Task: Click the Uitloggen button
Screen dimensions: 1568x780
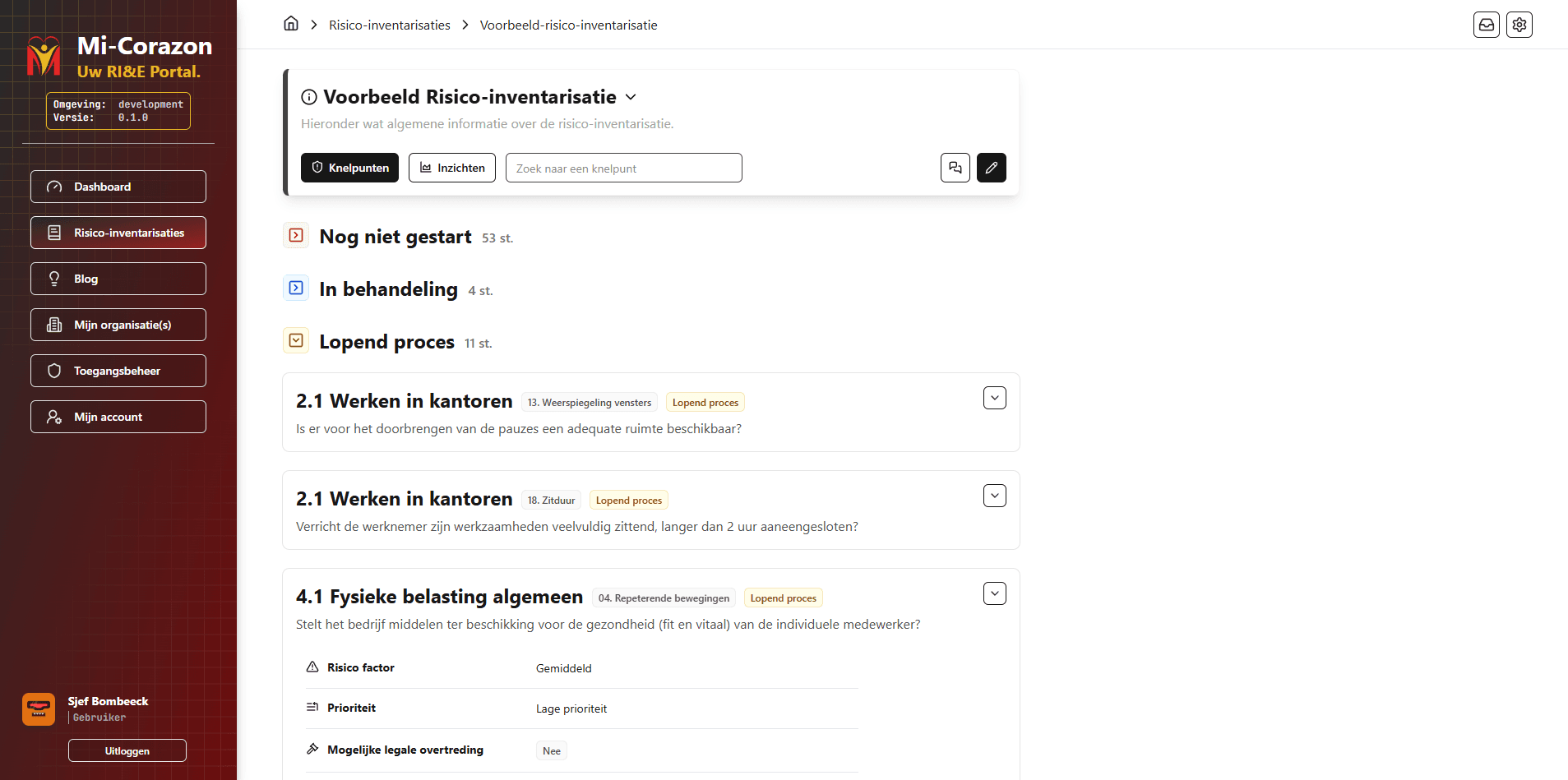Action: [127, 750]
